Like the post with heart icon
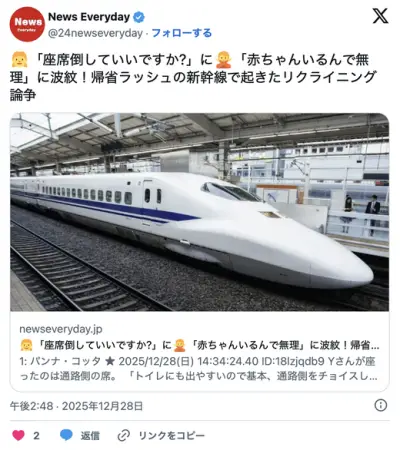Viewport: 400px width, 450px height. [x=18, y=435]
